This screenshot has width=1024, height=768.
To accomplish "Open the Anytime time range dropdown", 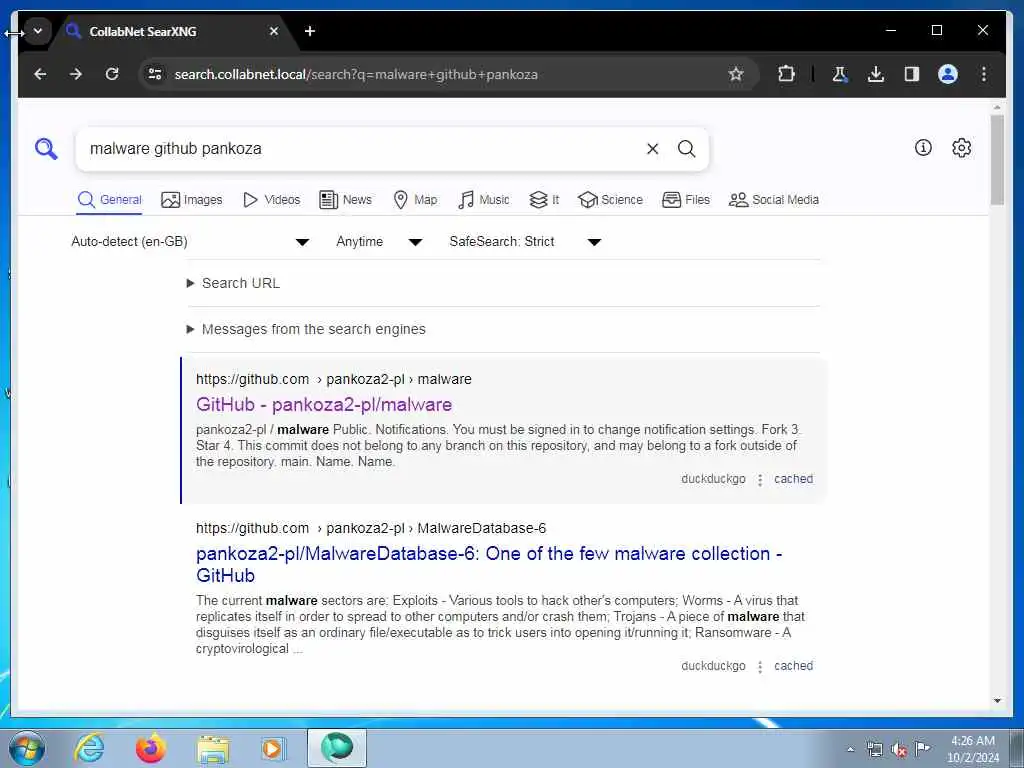I will [379, 242].
